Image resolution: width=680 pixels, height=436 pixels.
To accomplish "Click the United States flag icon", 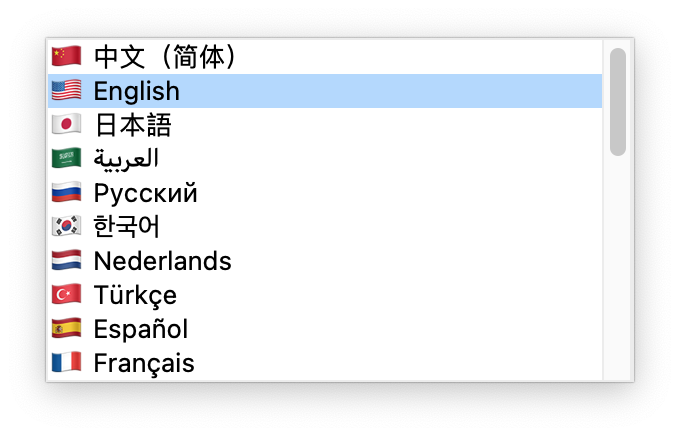I will (66, 91).
